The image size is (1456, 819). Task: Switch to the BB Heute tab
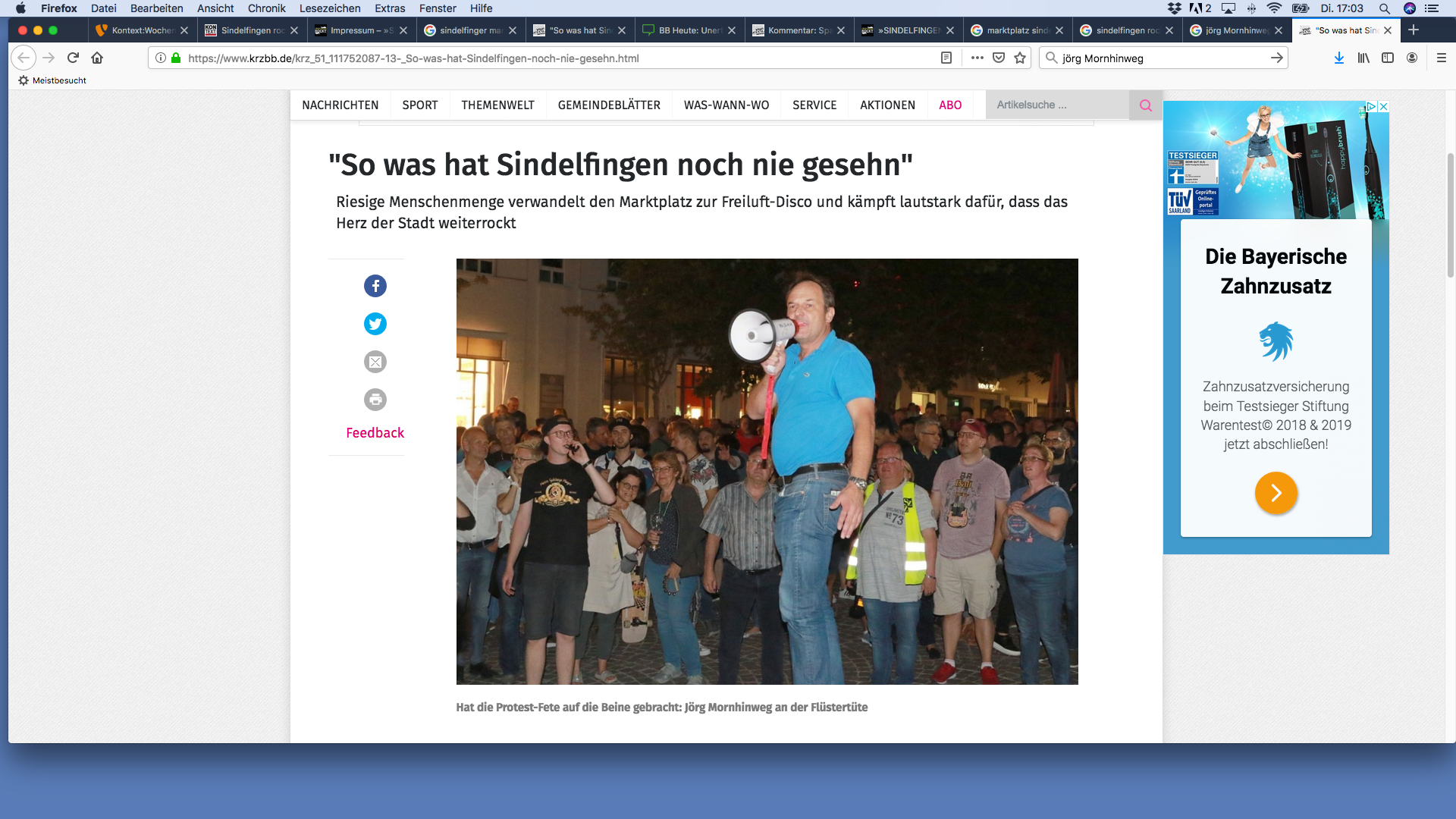pyautogui.click(x=690, y=30)
